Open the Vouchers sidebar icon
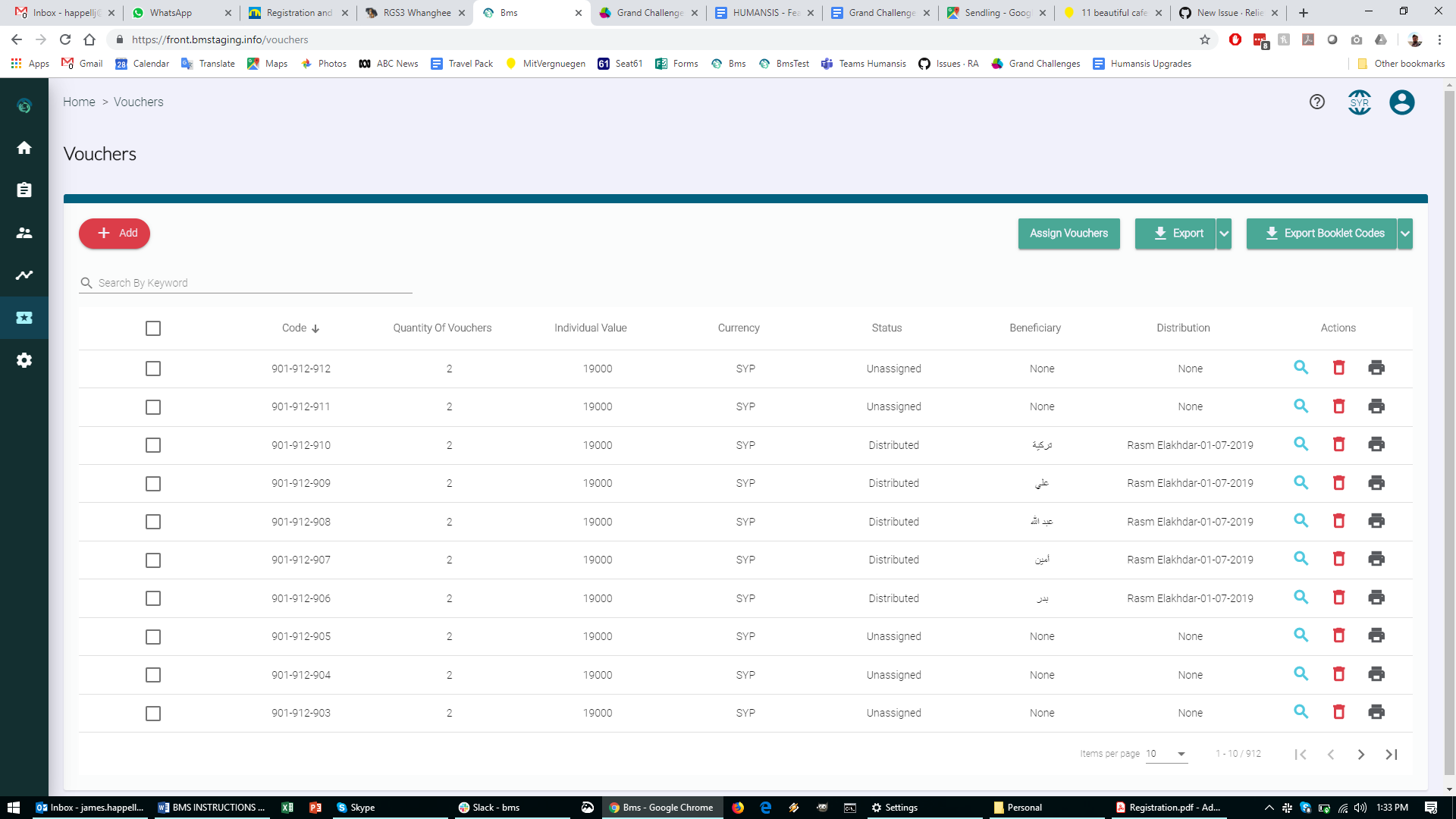 coord(24,318)
